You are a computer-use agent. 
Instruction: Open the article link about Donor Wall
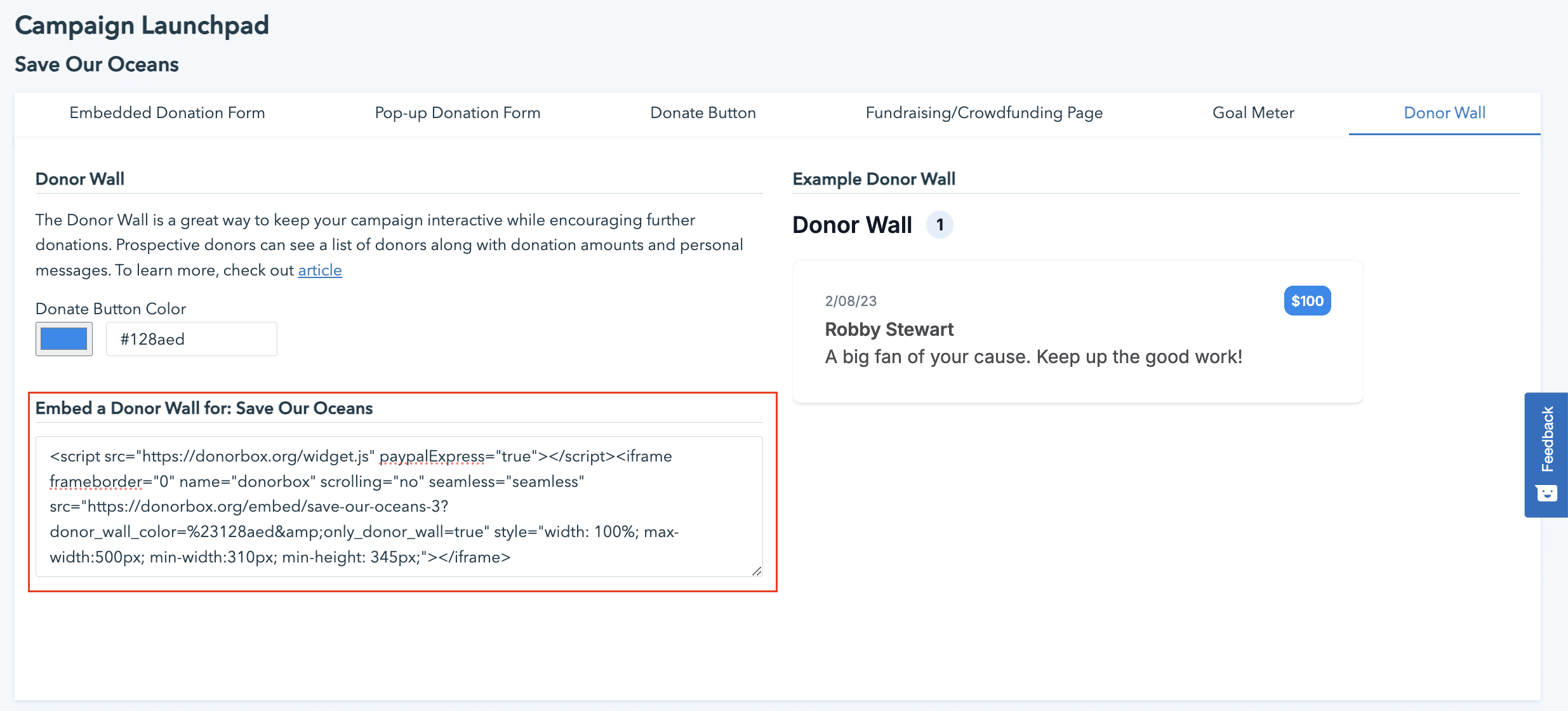pos(320,270)
